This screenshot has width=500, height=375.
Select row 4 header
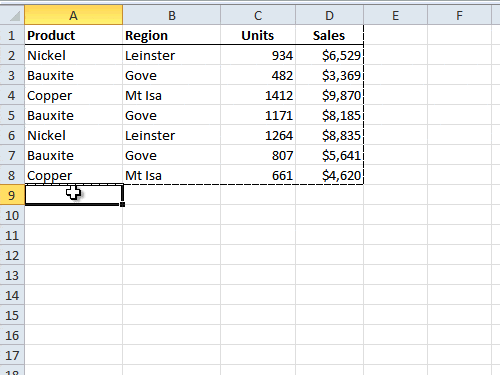point(12,95)
